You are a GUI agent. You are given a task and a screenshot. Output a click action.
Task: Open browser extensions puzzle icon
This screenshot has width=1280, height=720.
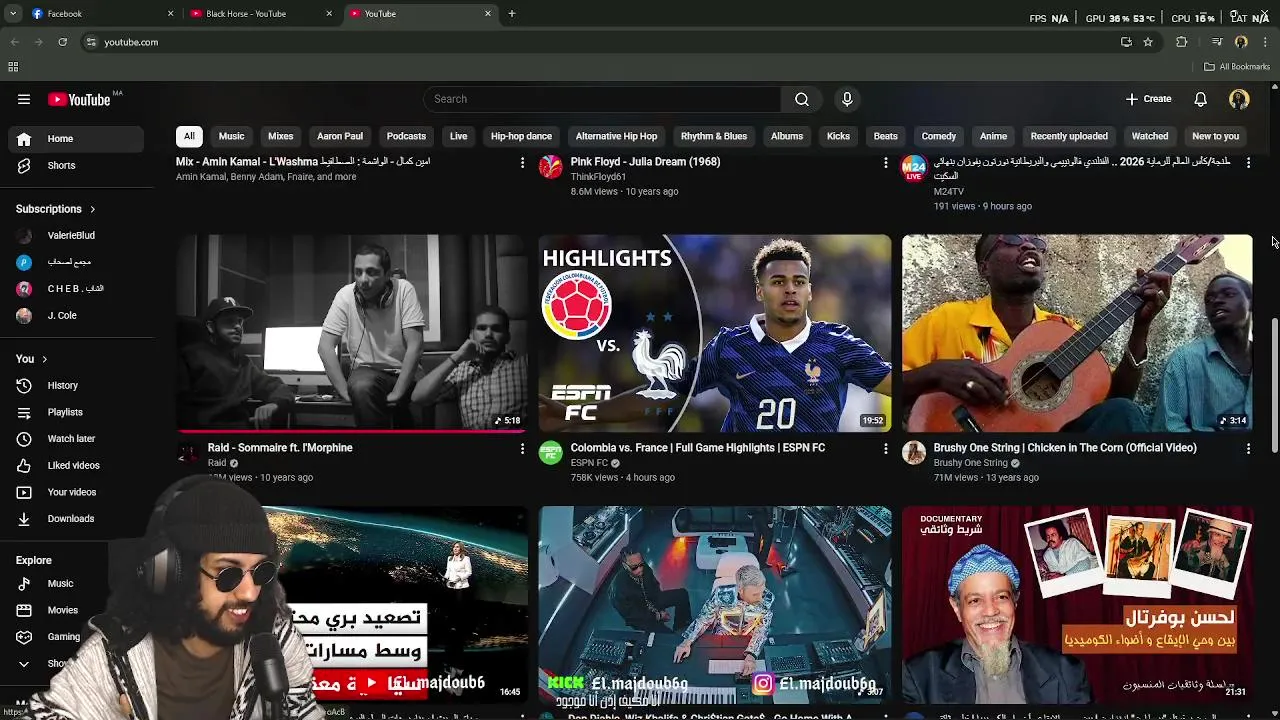1182,42
